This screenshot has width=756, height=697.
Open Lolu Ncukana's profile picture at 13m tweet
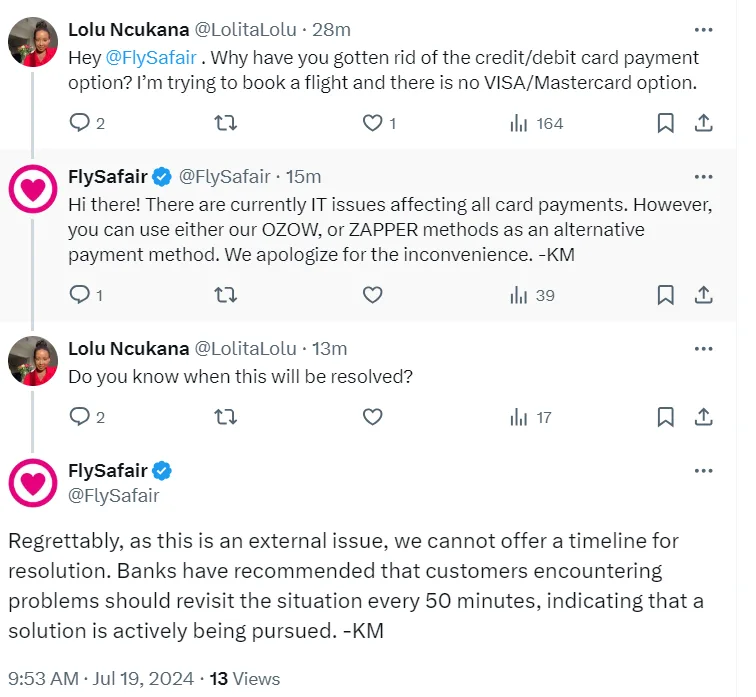(x=33, y=361)
